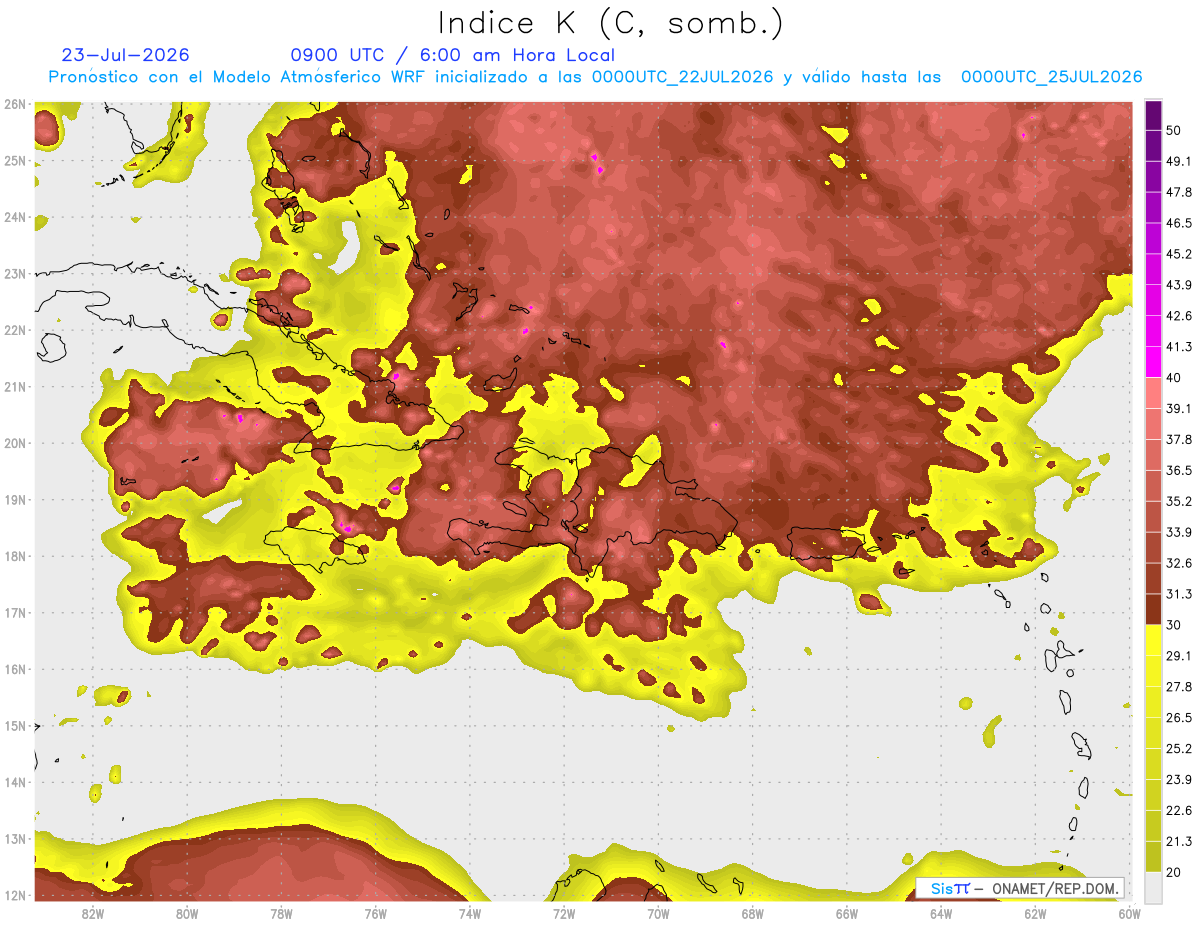Select the yellow legend band between 29.1 and 30
Viewport: 1200px width, 927px height.
tap(1153, 640)
